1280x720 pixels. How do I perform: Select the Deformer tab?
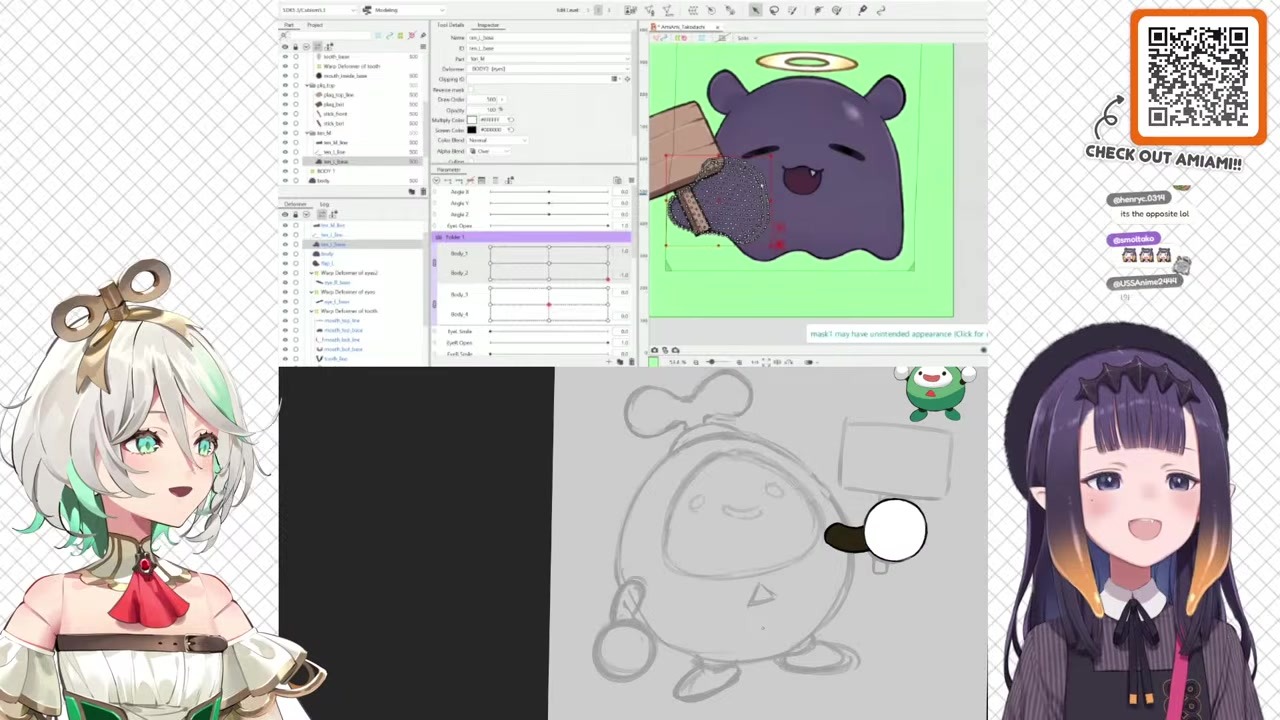pyautogui.click(x=295, y=204)
